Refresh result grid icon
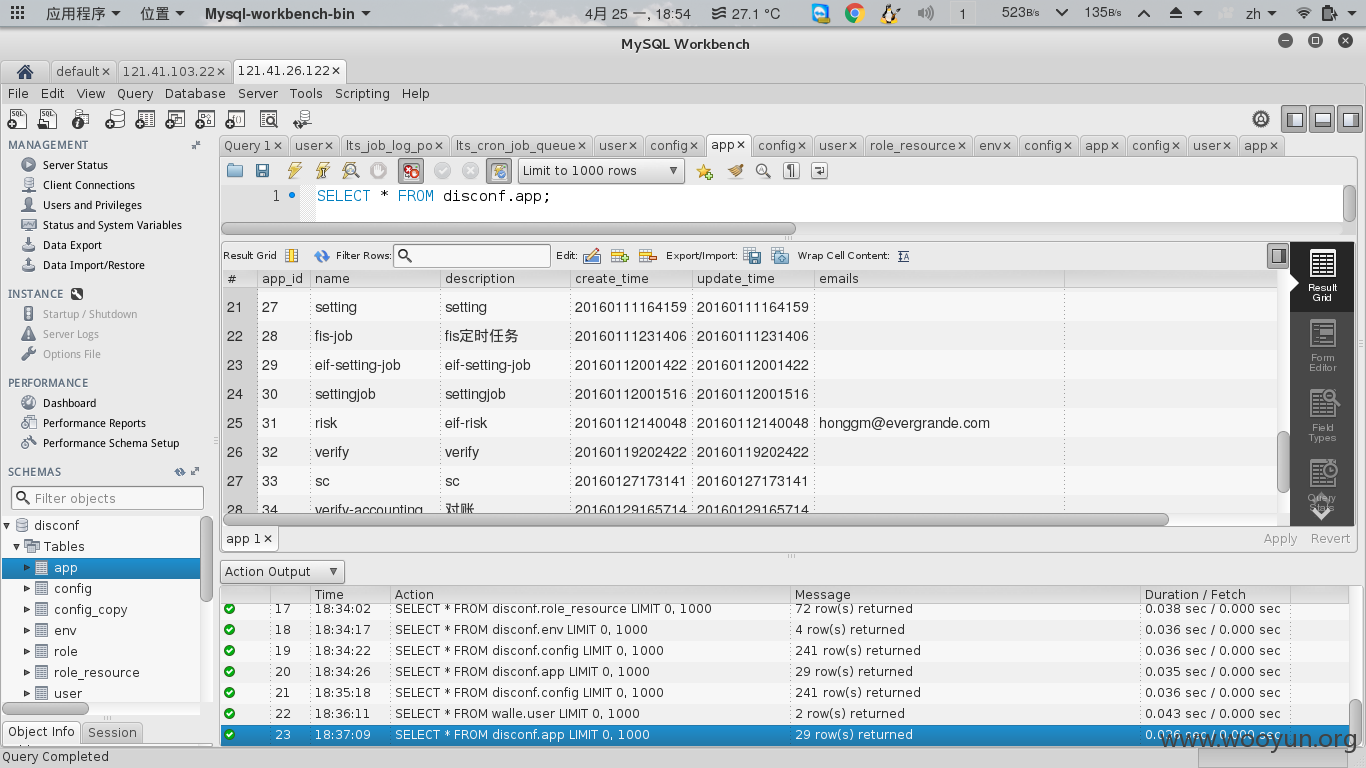This screenshot has width=1366, height=768. click(322, 256)
